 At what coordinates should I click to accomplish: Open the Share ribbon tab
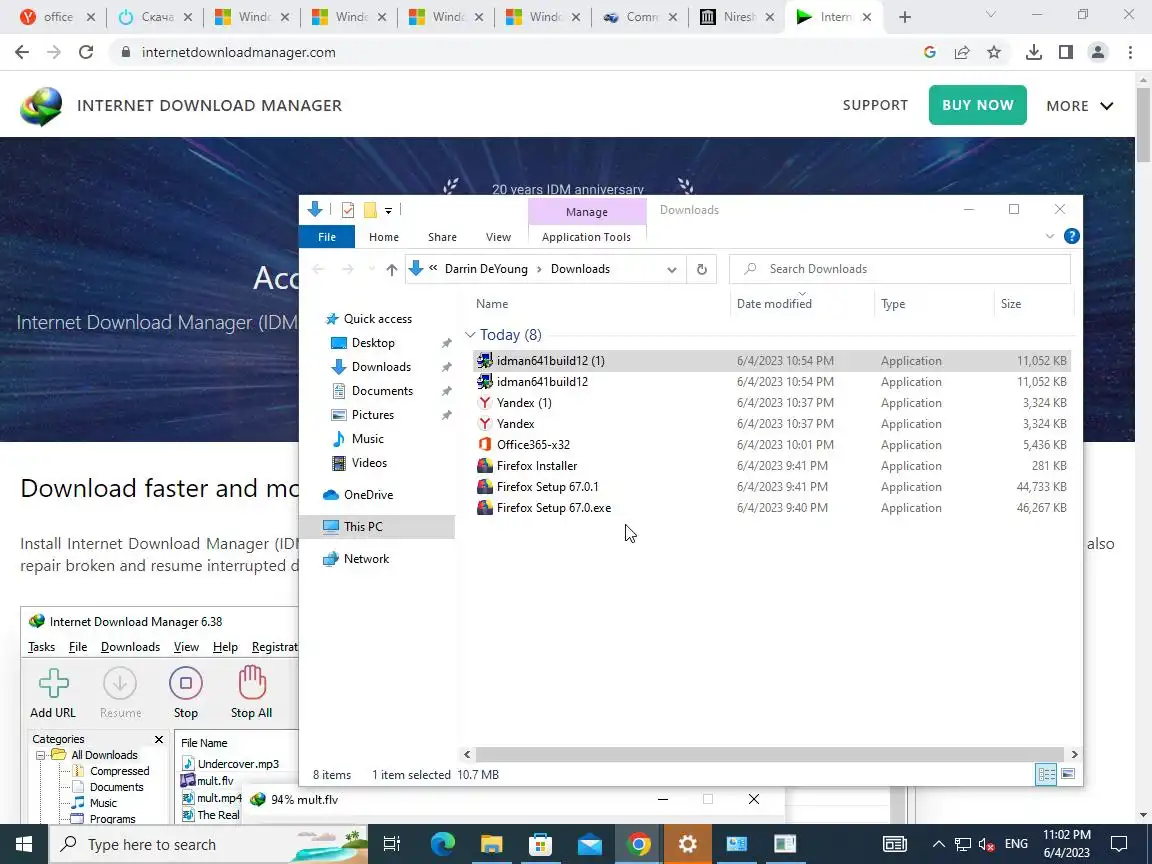click(x=442, y=237)
